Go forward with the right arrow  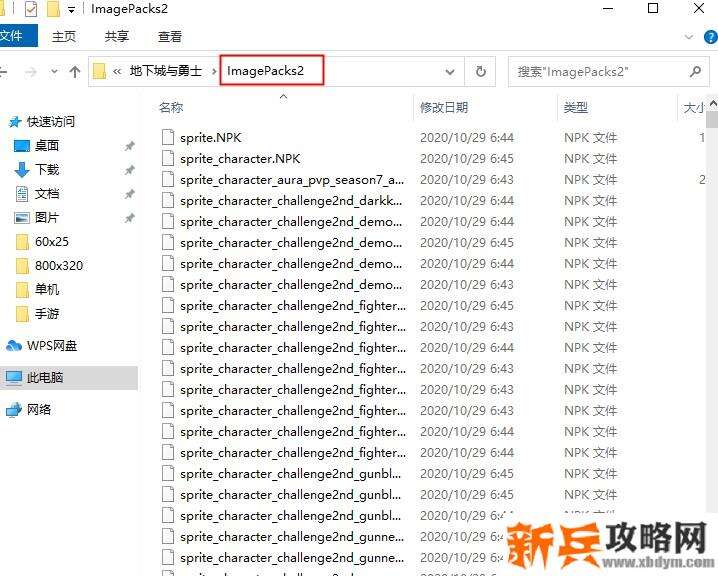click(x=31, y=71)
